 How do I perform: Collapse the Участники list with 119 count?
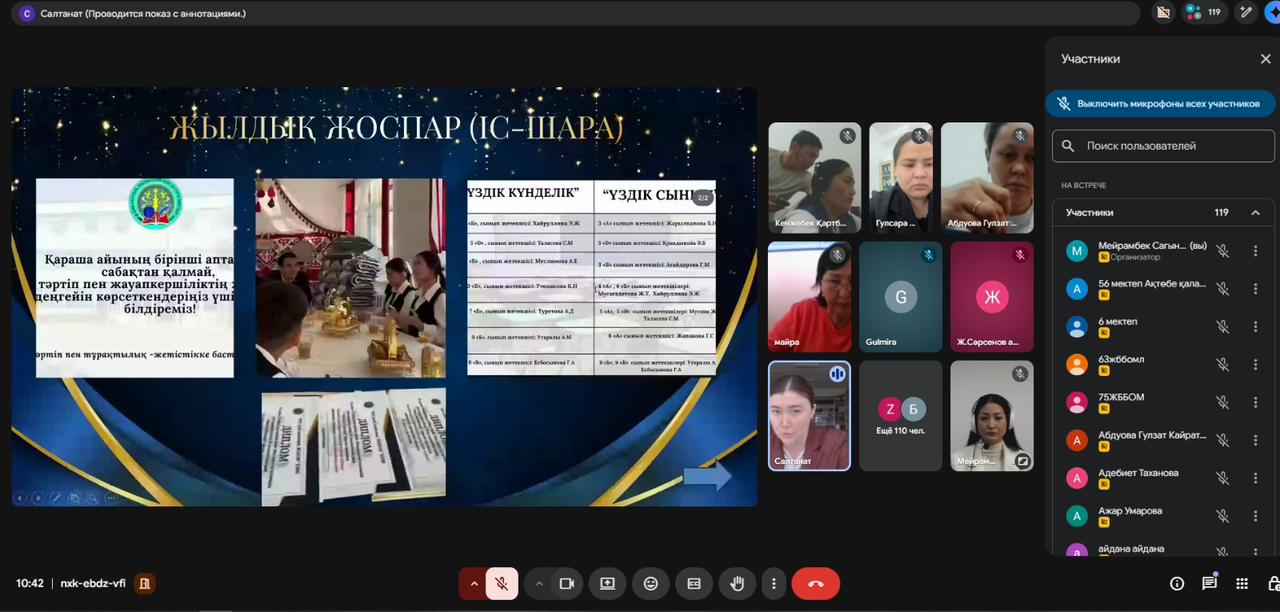tap(1255, 212)
